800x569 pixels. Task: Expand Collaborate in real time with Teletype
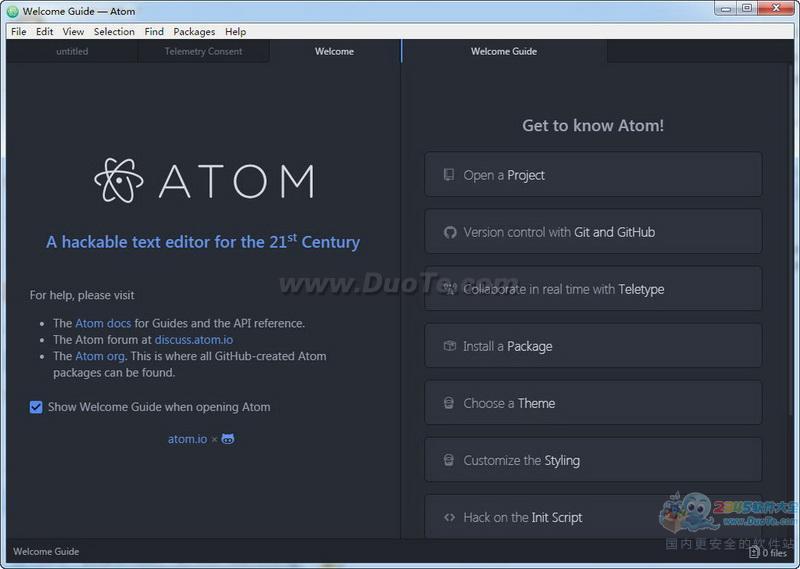[x=593, y=289]
